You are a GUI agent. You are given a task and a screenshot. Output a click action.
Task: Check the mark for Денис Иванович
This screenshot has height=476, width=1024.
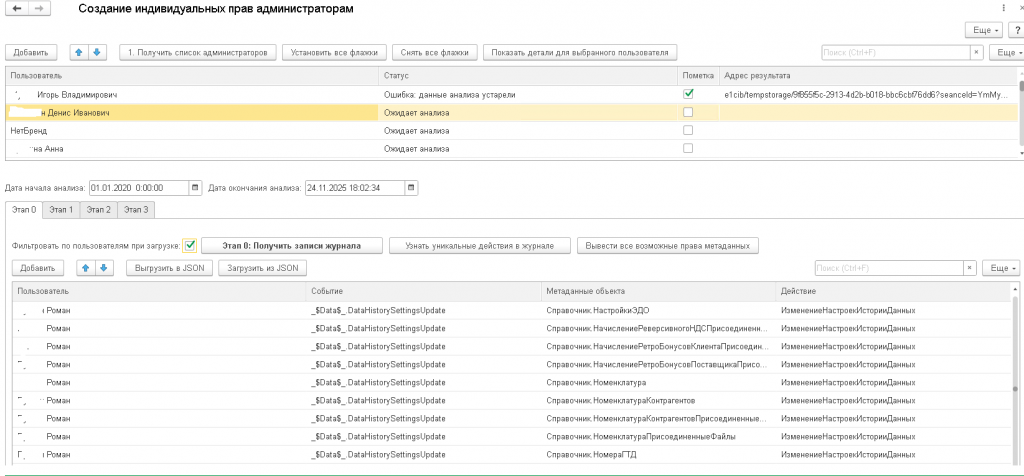[687, 113]
